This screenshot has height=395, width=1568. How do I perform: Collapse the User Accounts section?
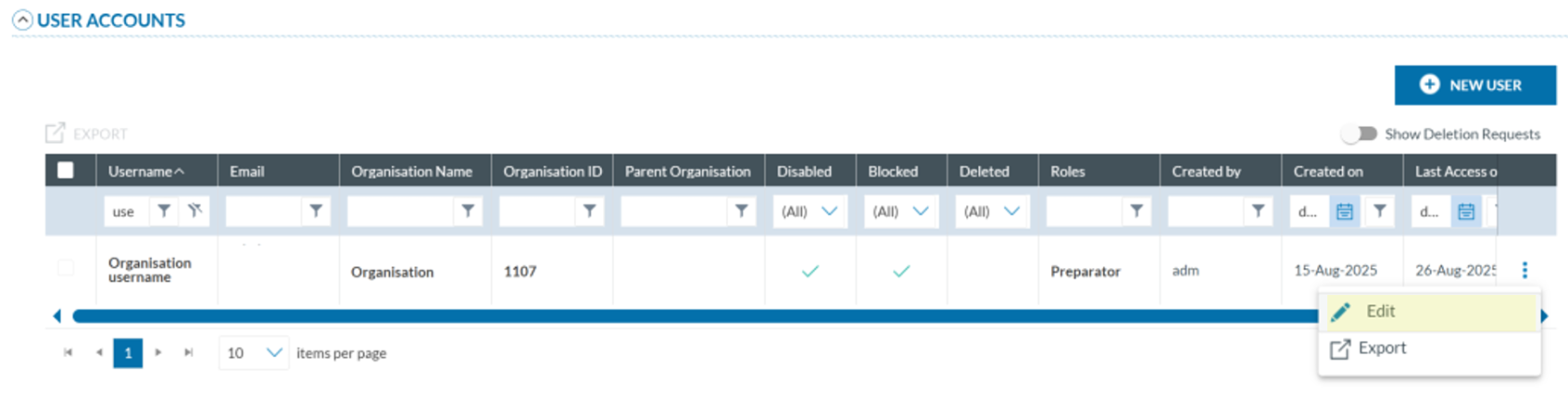click(22, 20)
